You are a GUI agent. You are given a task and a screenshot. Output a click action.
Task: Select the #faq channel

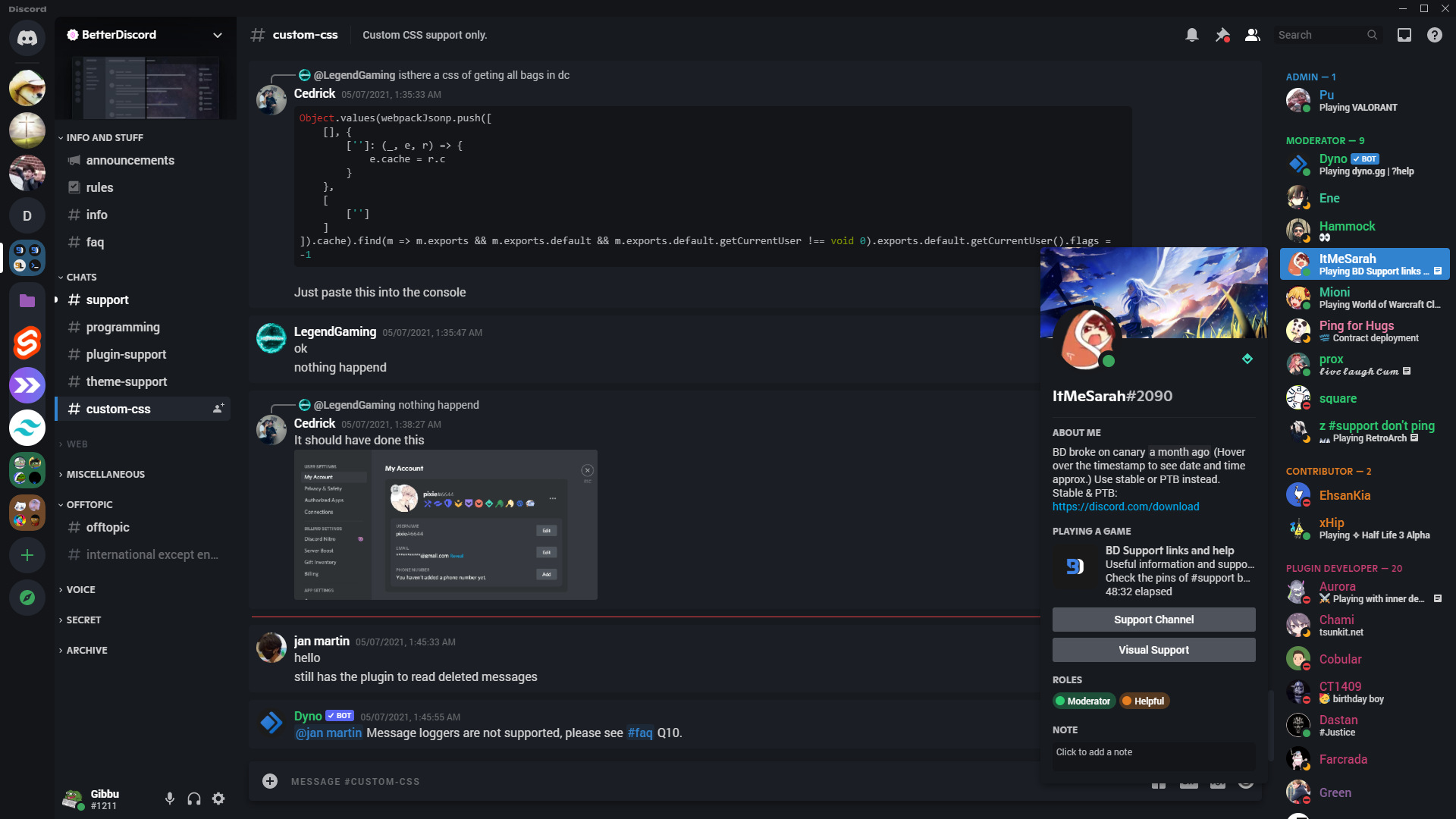tap(95, 241)
